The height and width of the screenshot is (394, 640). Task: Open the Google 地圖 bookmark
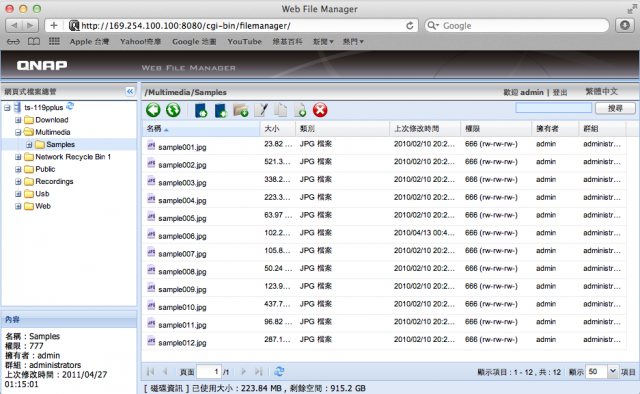(x=194, y=42)
